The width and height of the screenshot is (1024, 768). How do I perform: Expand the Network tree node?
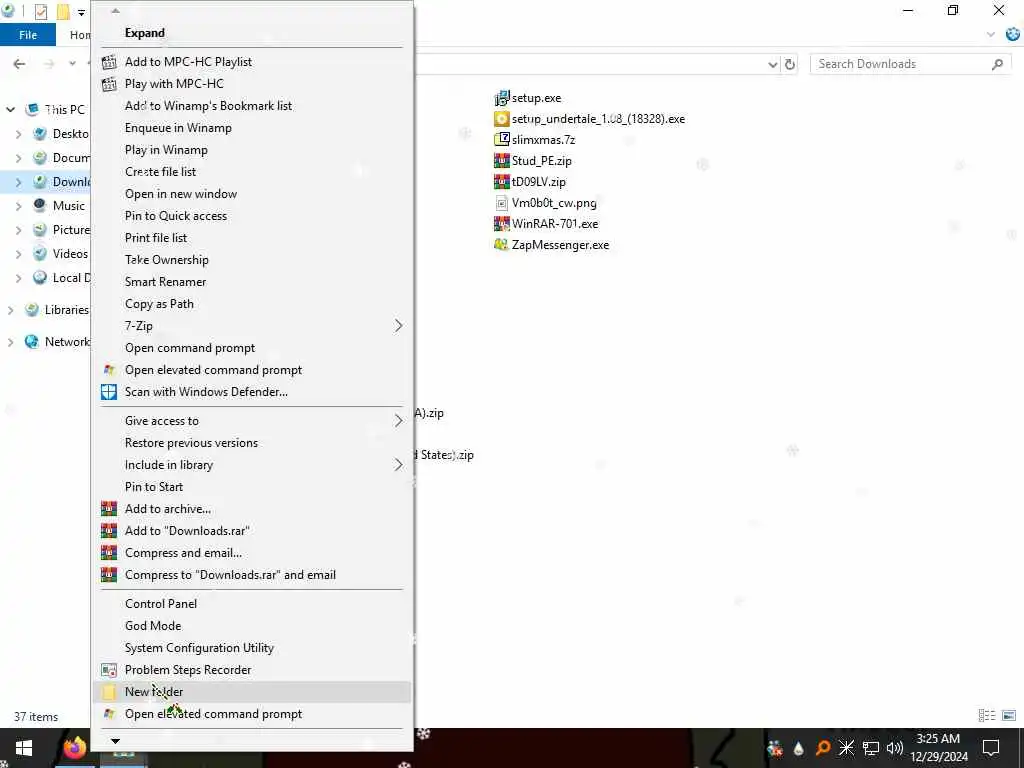(x=10, y=342)
